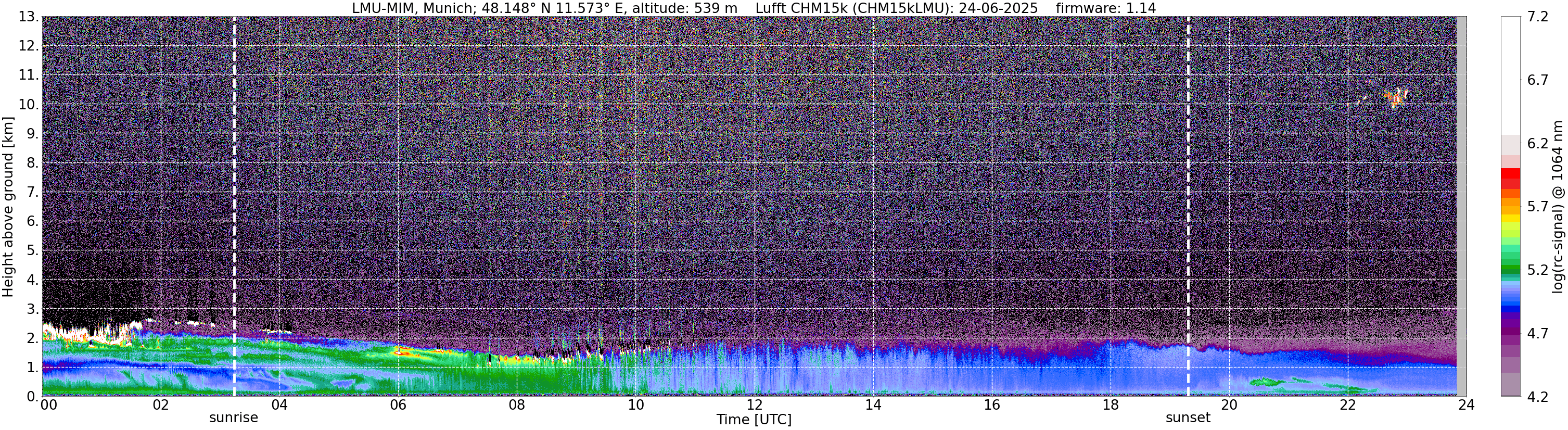Click the '14' tick on the time axis
1568x430 pixels.
pyautogui.click(x=873, y=405)
